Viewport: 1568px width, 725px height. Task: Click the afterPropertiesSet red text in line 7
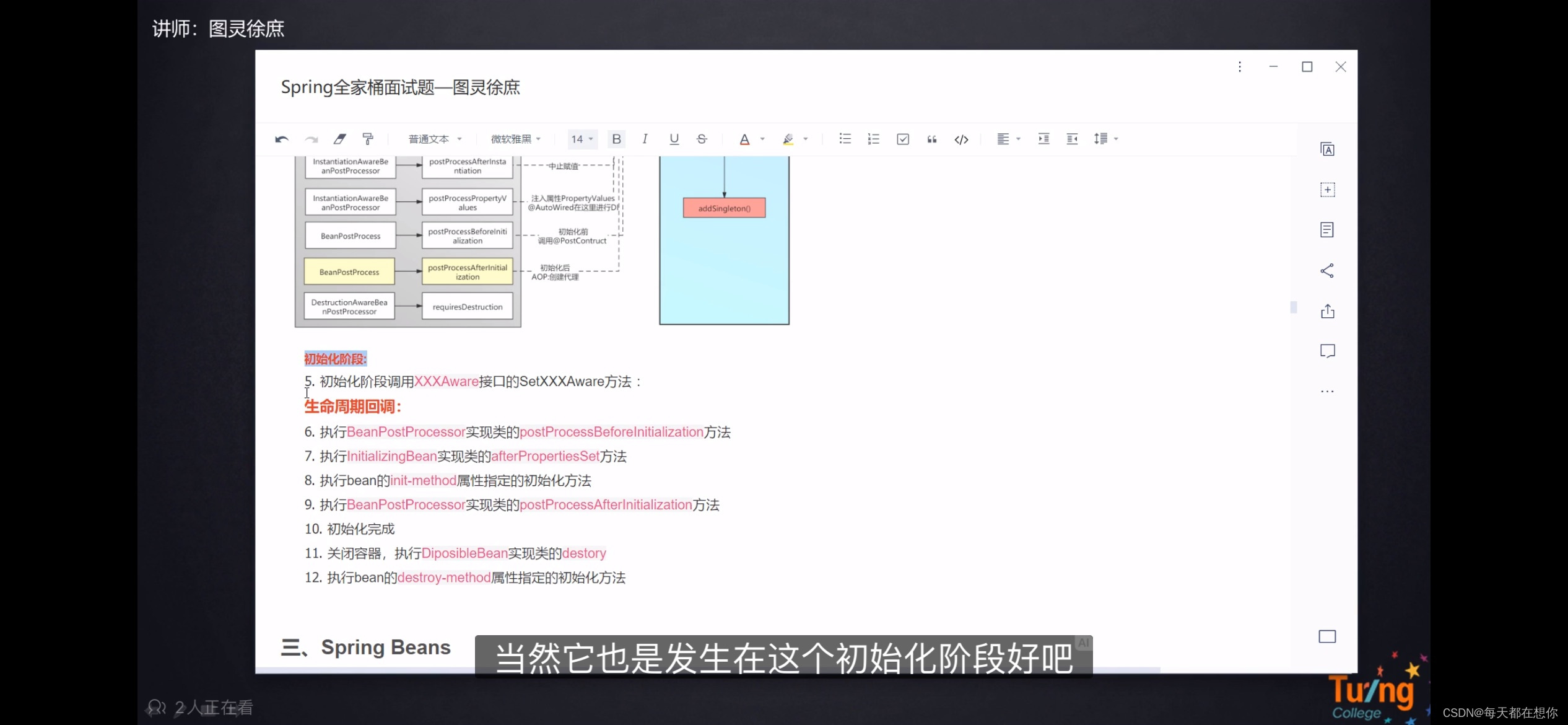click(x=545, y=457)
